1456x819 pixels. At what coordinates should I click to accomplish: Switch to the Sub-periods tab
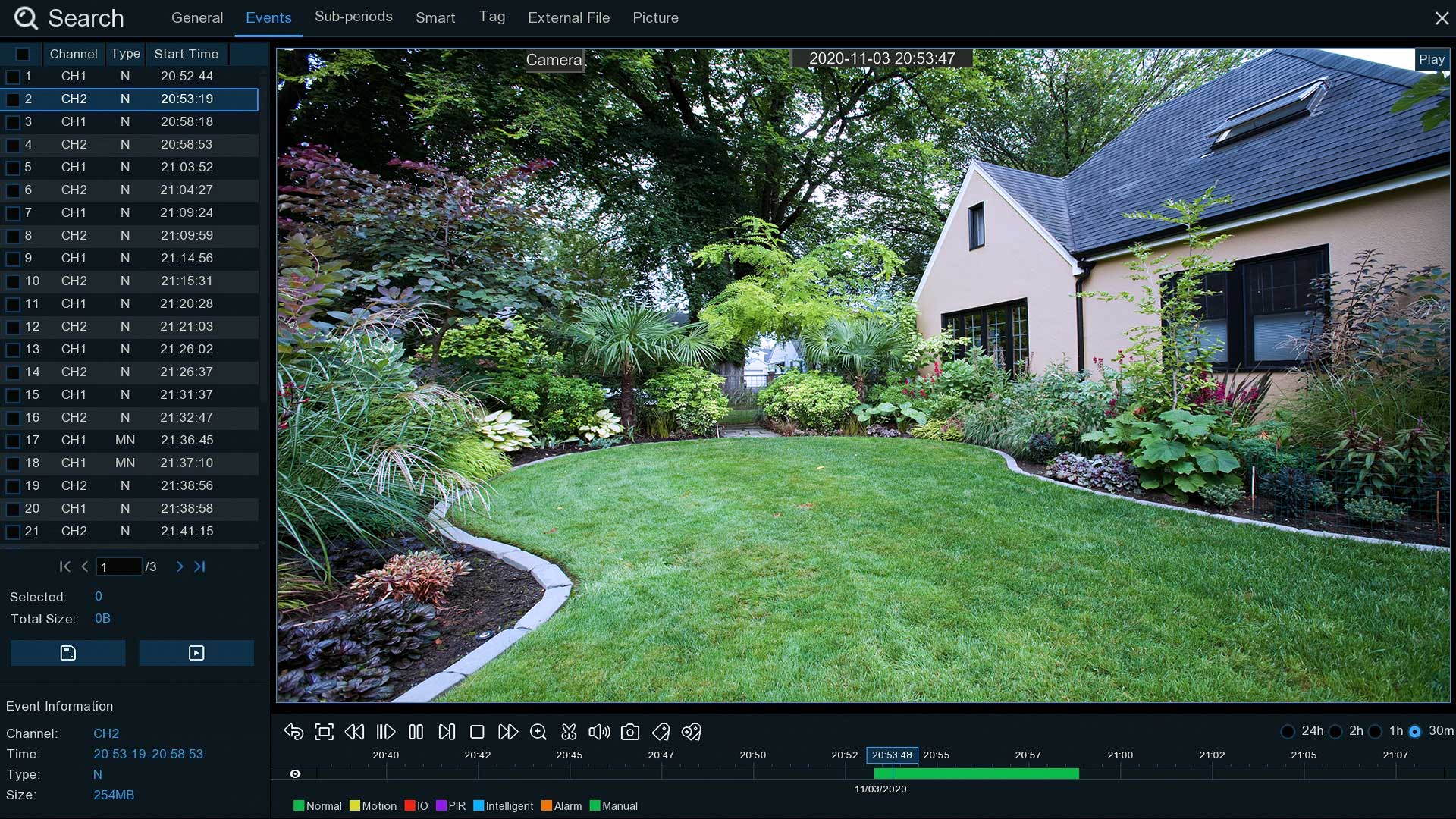(353, 17)
